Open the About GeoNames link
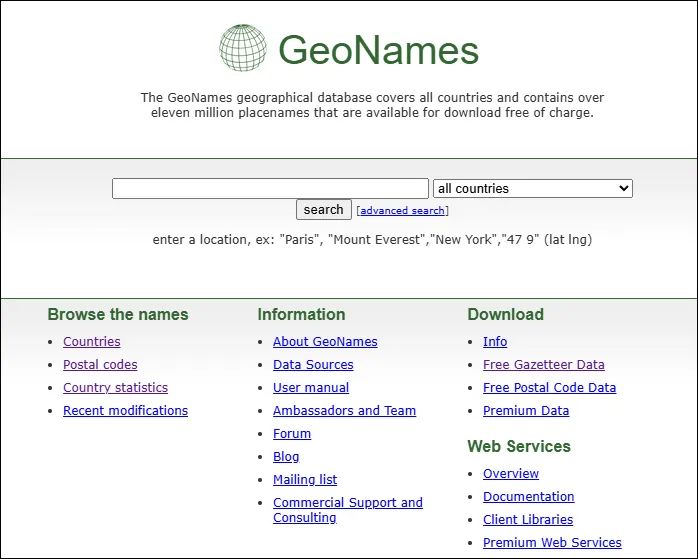Screen dimensions: 698x559 click(x=325, y=341)
